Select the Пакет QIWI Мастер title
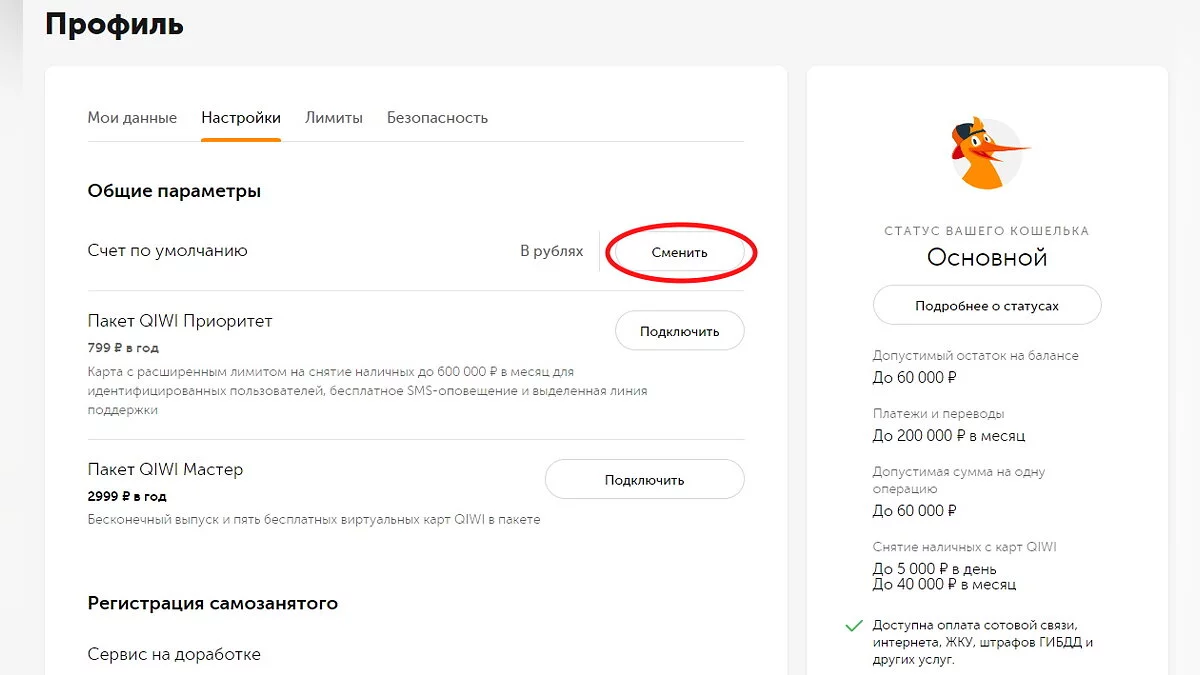Viewport: 1200px width, 675px height. [165, 469]
